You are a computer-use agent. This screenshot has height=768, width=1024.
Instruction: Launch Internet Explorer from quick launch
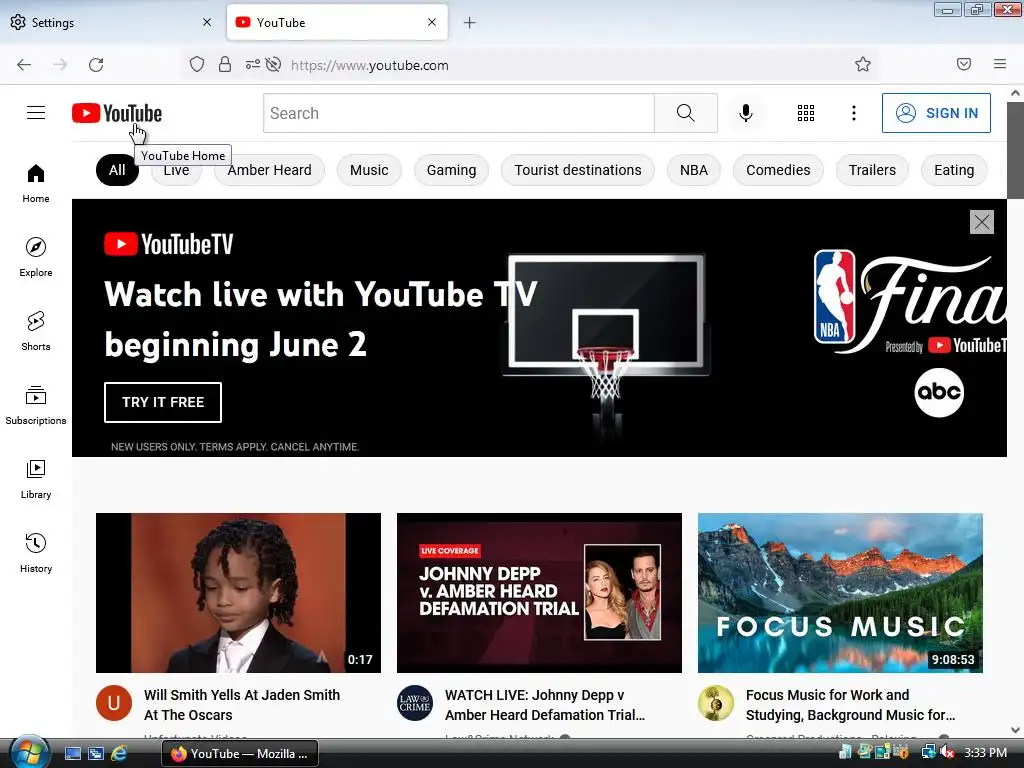click(x=119, y=754)
